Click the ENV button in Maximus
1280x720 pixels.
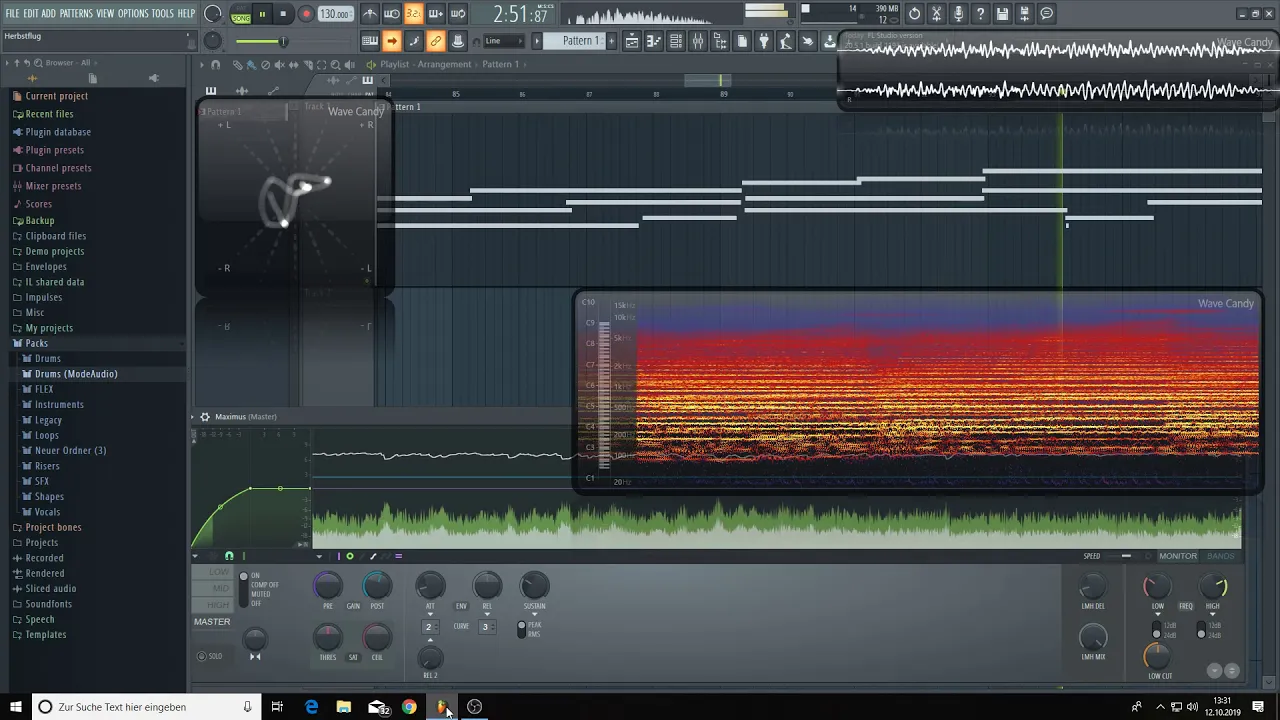coord(461,606)
